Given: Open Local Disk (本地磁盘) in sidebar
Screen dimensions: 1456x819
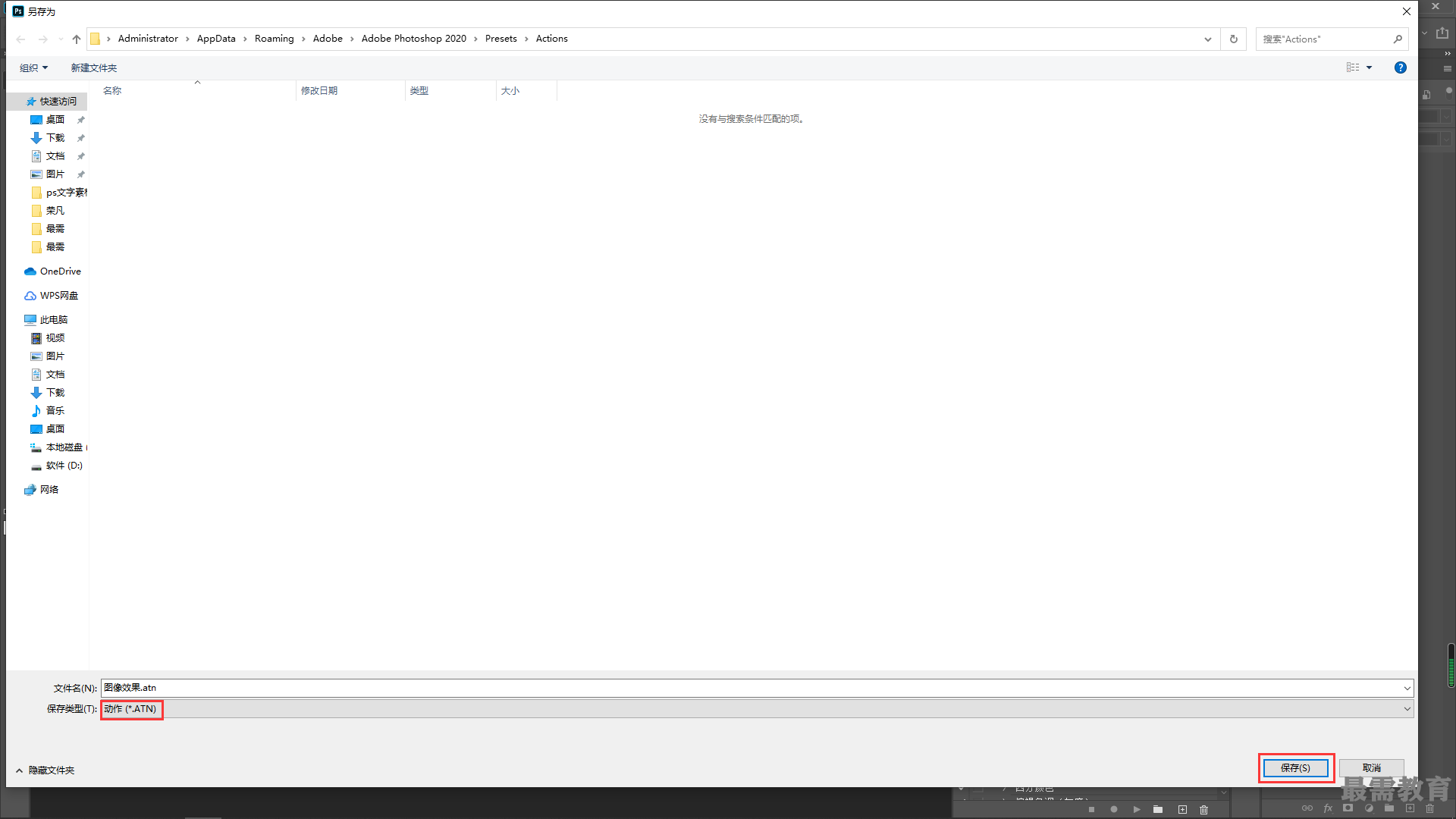Looking at the screenshot, I should coord(58,447).
